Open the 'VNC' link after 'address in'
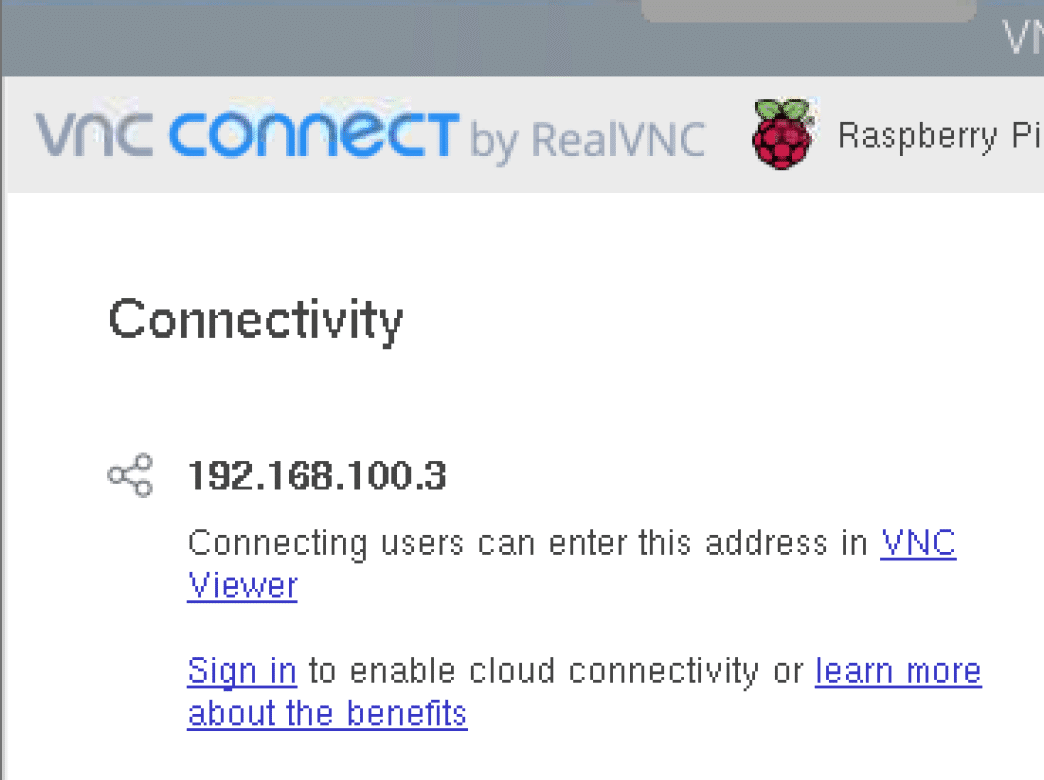 [x=918, y=543]
